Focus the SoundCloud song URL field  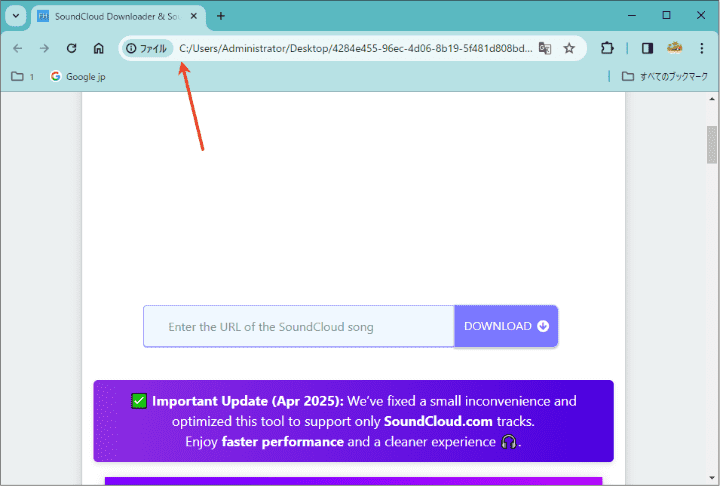[x=299, y=326]
